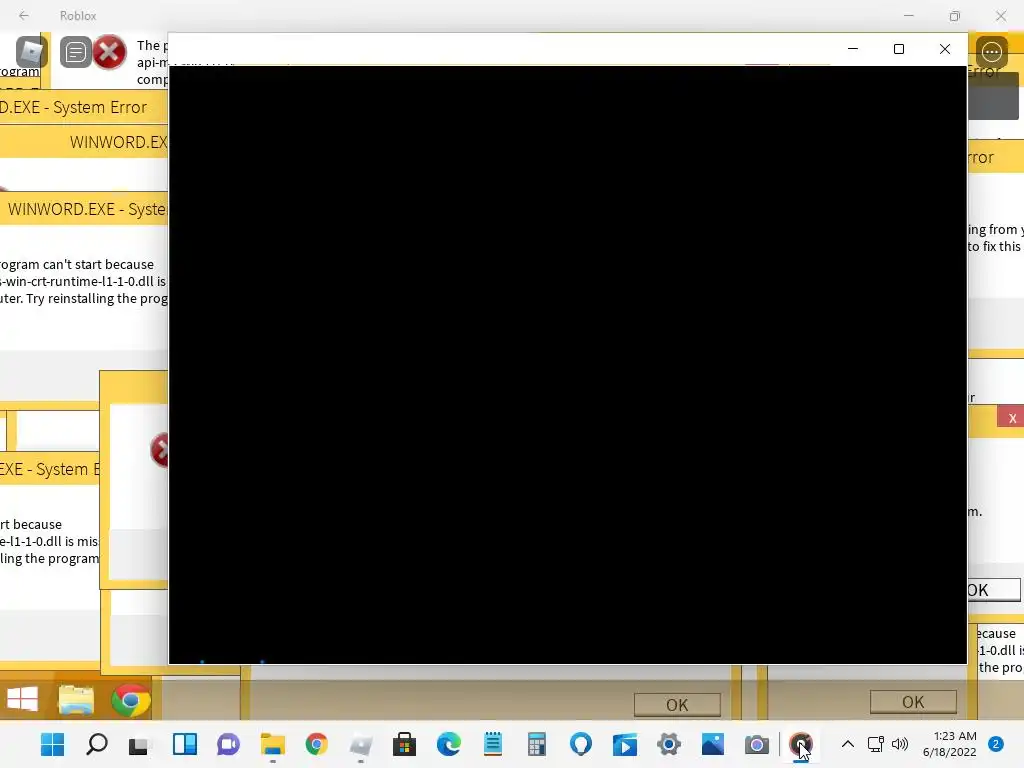Screen dimensions: 1024x768
Task: Open the Windows 11 Start menu
Action: (52, 744)
